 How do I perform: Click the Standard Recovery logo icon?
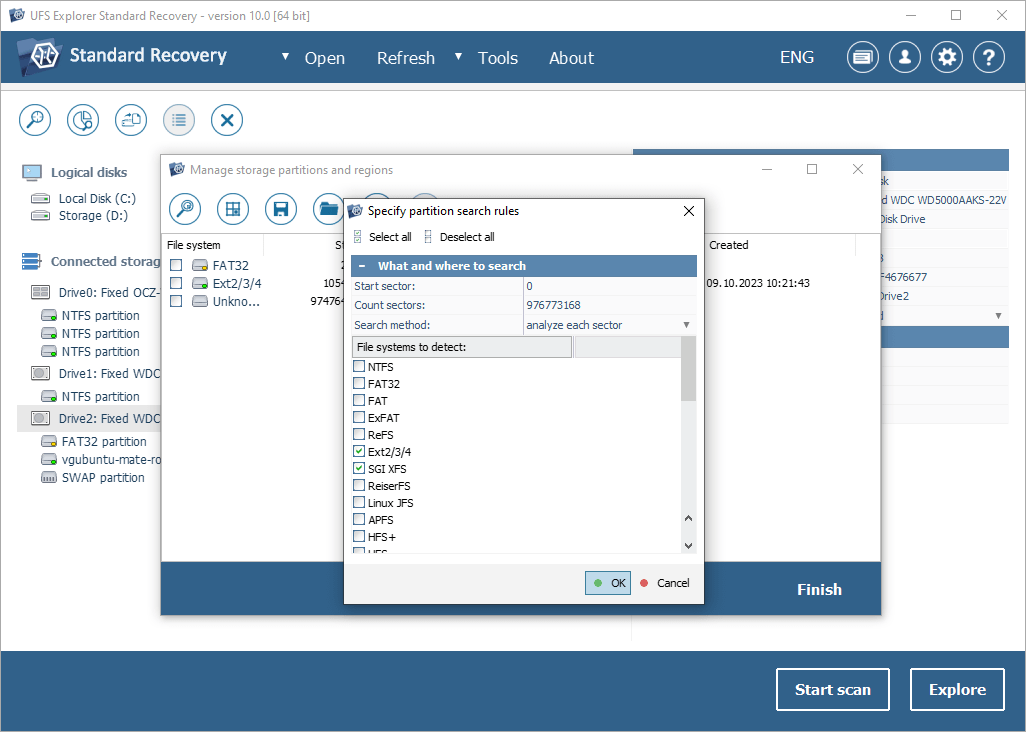[x=40, y=57]
